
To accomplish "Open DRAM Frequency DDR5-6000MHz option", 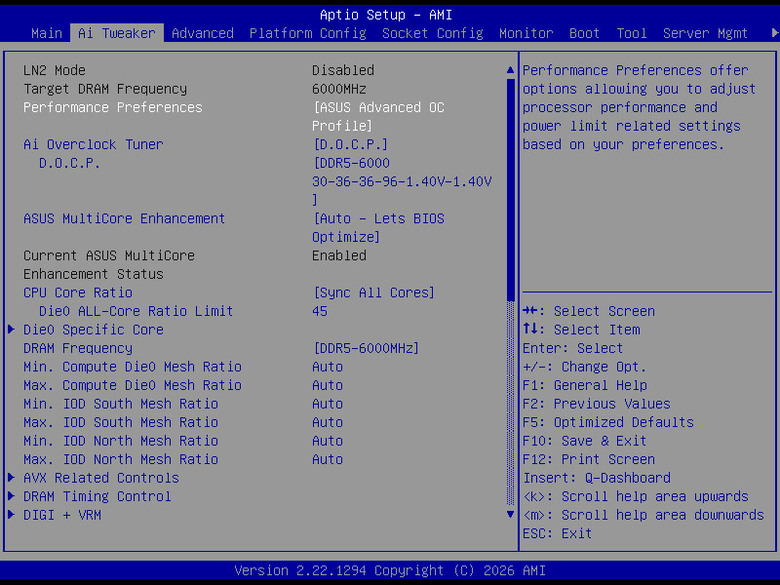I will pyautogui.click(x=366, y=348).
